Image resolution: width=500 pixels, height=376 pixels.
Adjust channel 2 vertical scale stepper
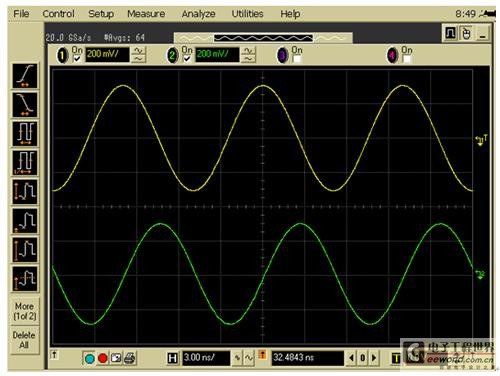249,55
